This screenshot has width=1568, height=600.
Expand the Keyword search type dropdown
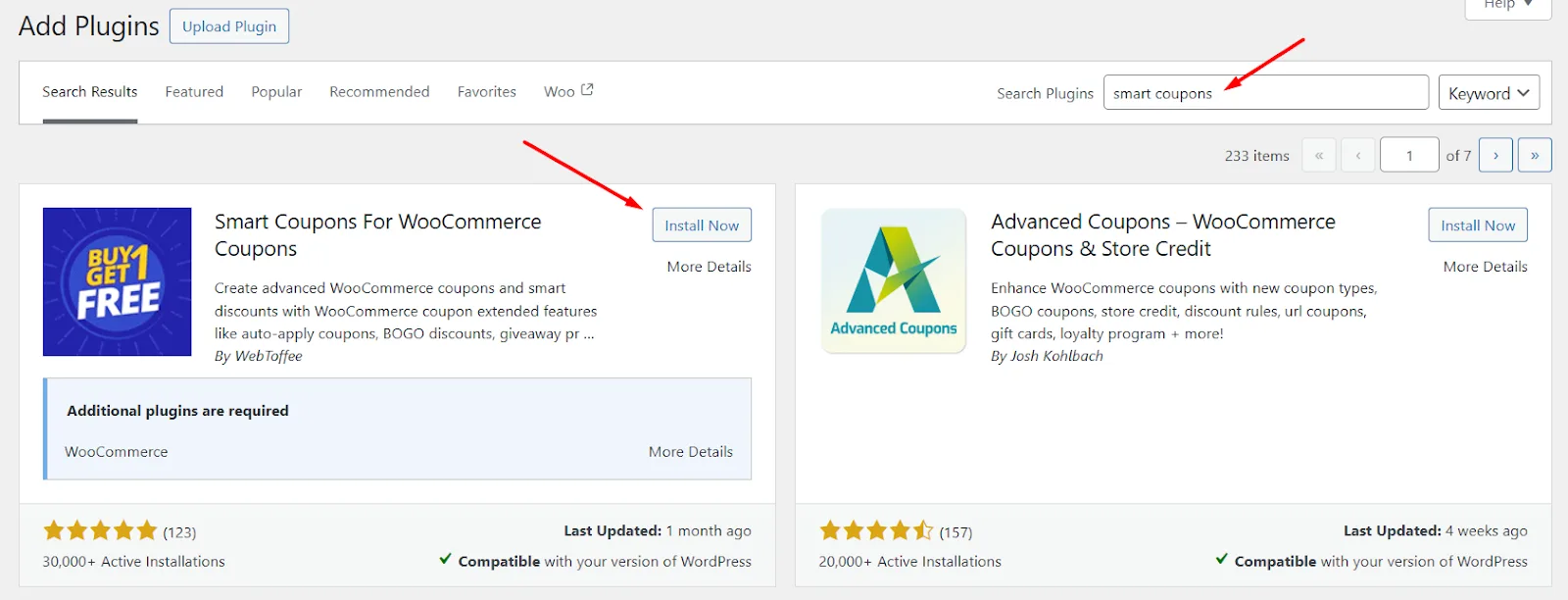[1489, 93]
